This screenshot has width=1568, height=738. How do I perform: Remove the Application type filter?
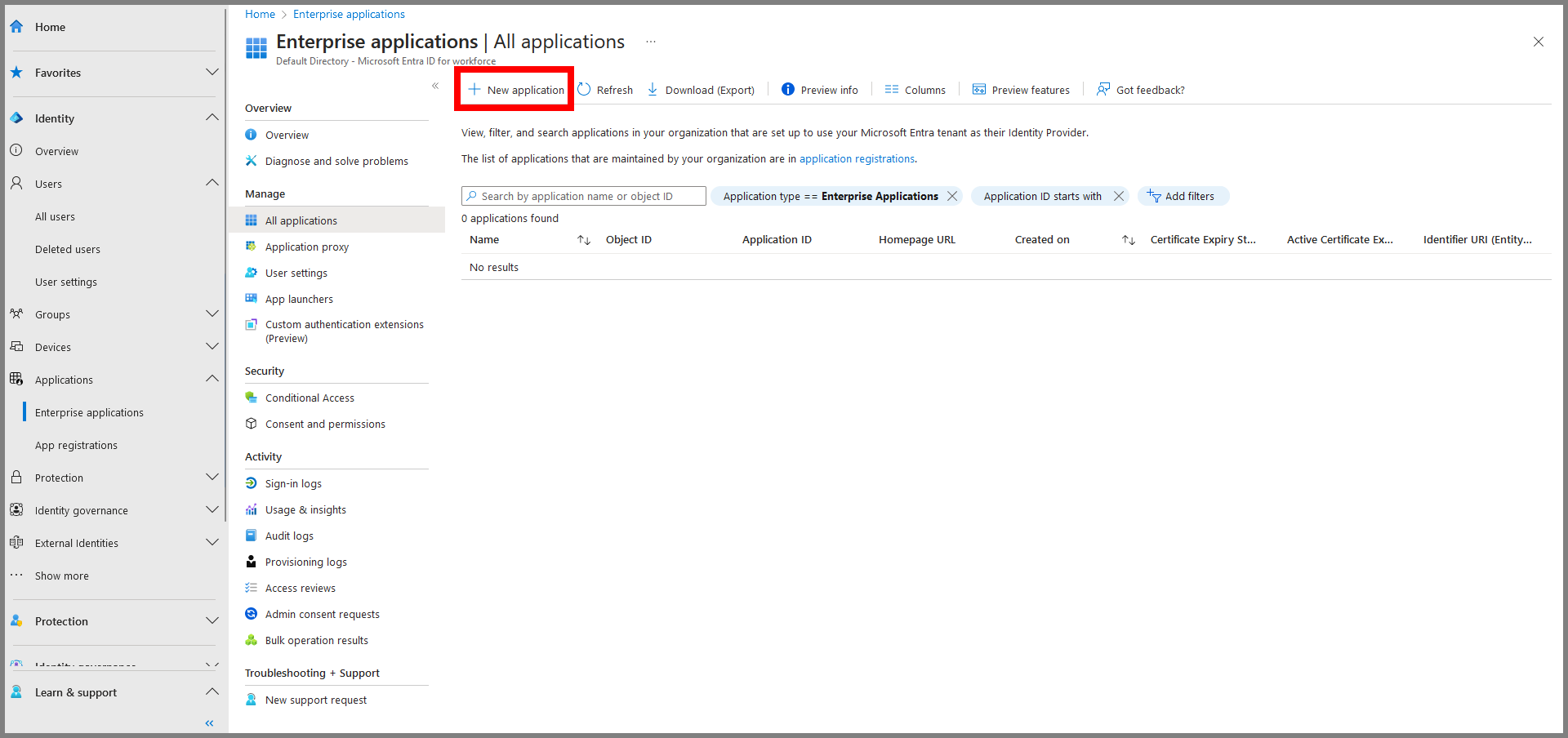click(952, 196)
